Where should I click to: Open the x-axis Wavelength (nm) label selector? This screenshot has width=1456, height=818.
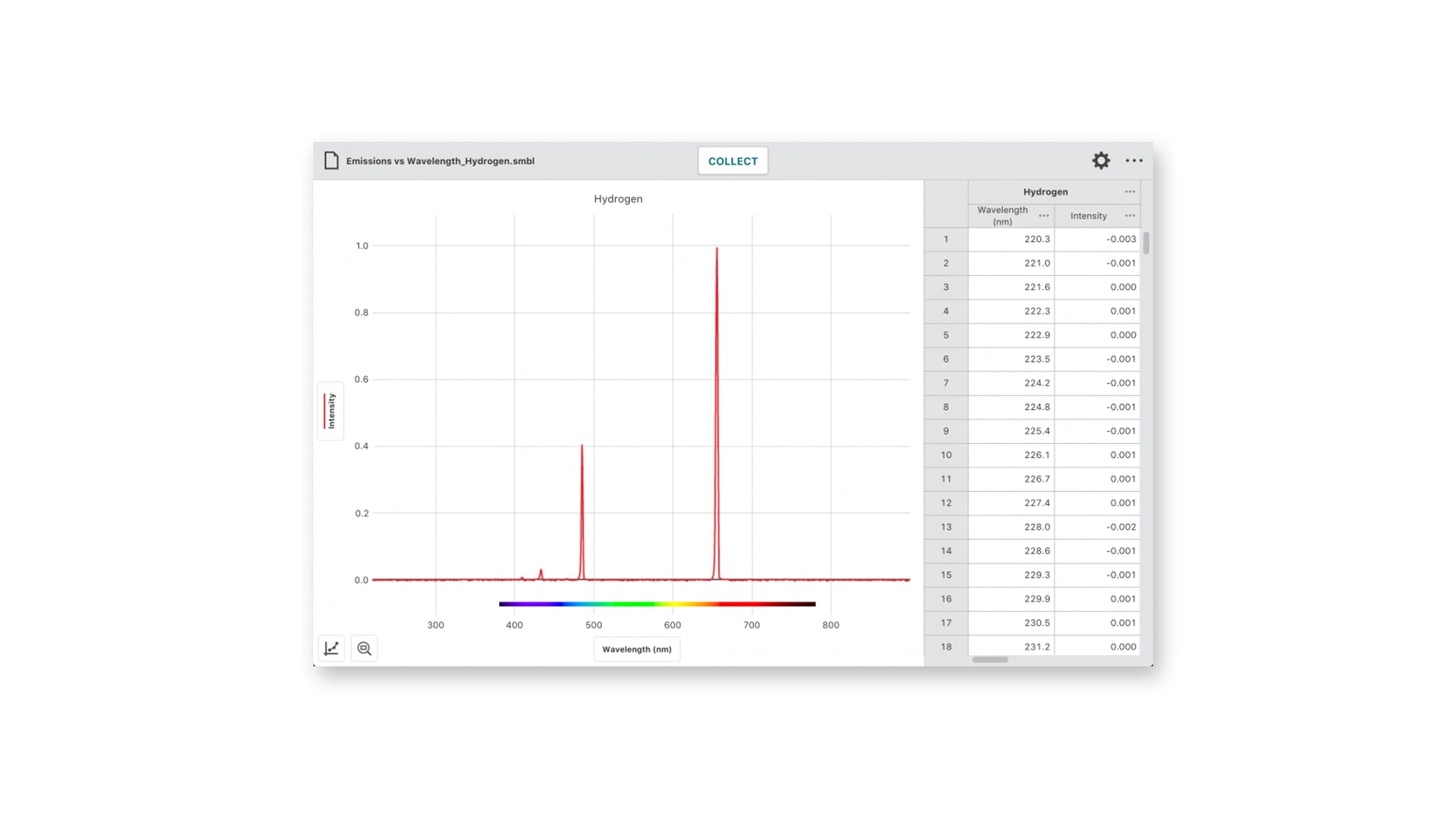636,649
